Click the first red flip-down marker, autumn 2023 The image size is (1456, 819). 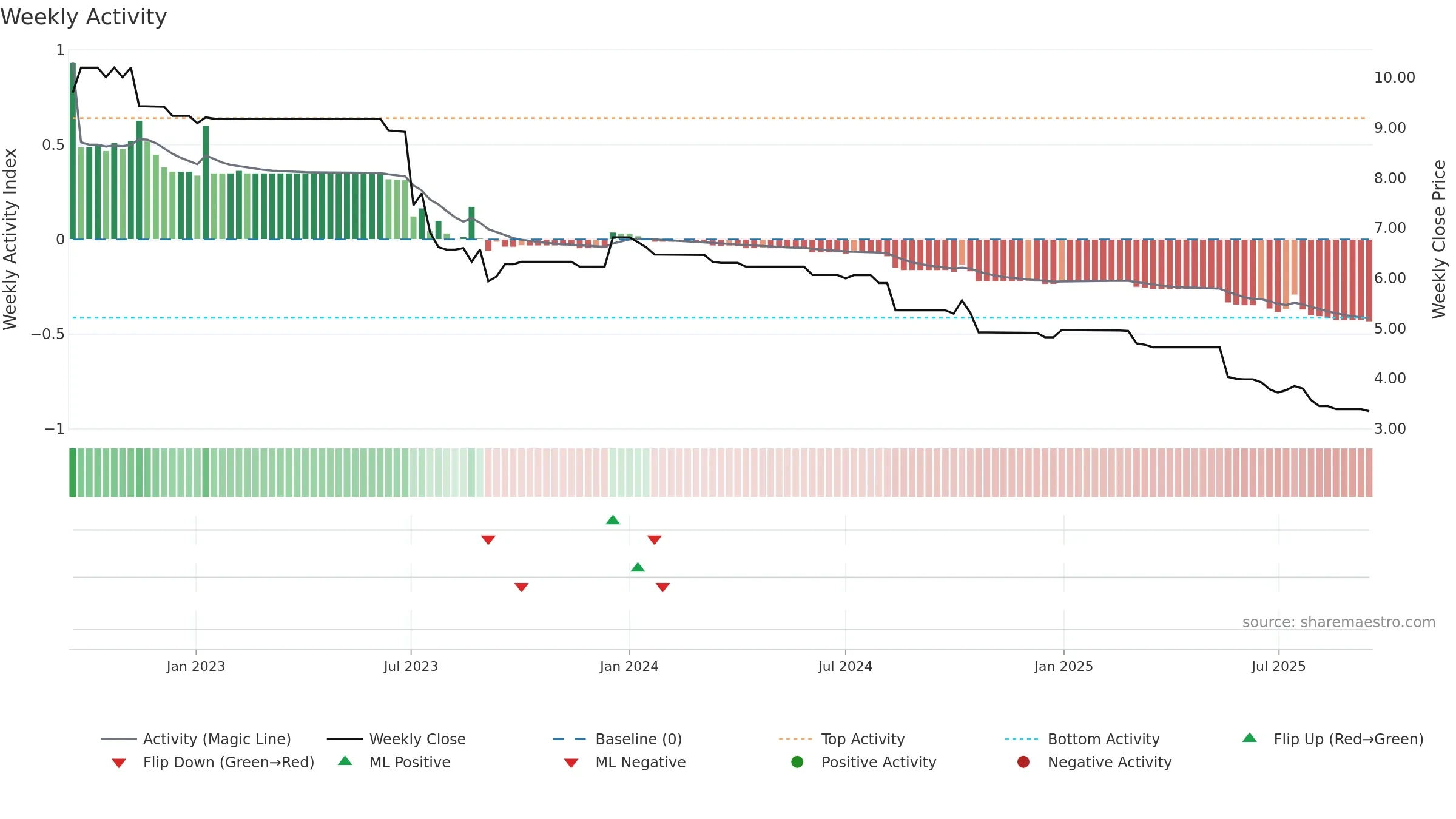point(488,540)
